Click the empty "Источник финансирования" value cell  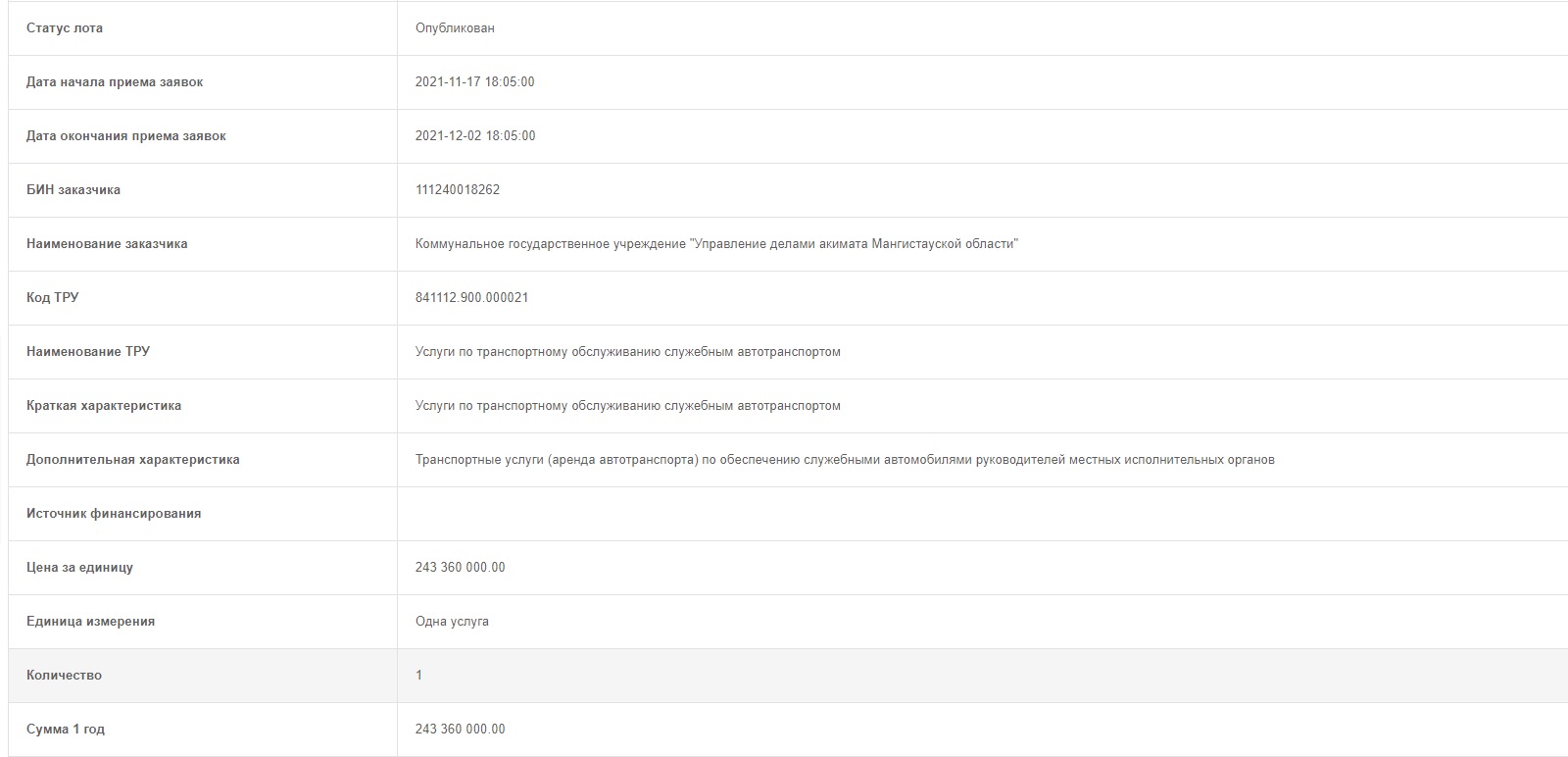click(980, 514)
